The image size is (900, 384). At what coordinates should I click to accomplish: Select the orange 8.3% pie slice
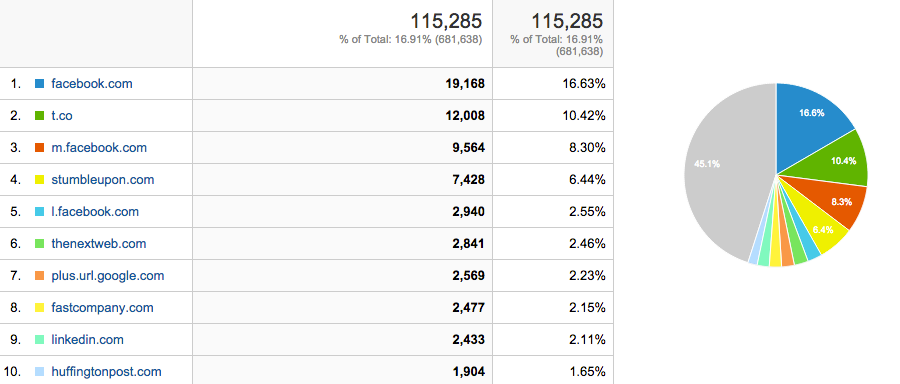tap(840, 202)
